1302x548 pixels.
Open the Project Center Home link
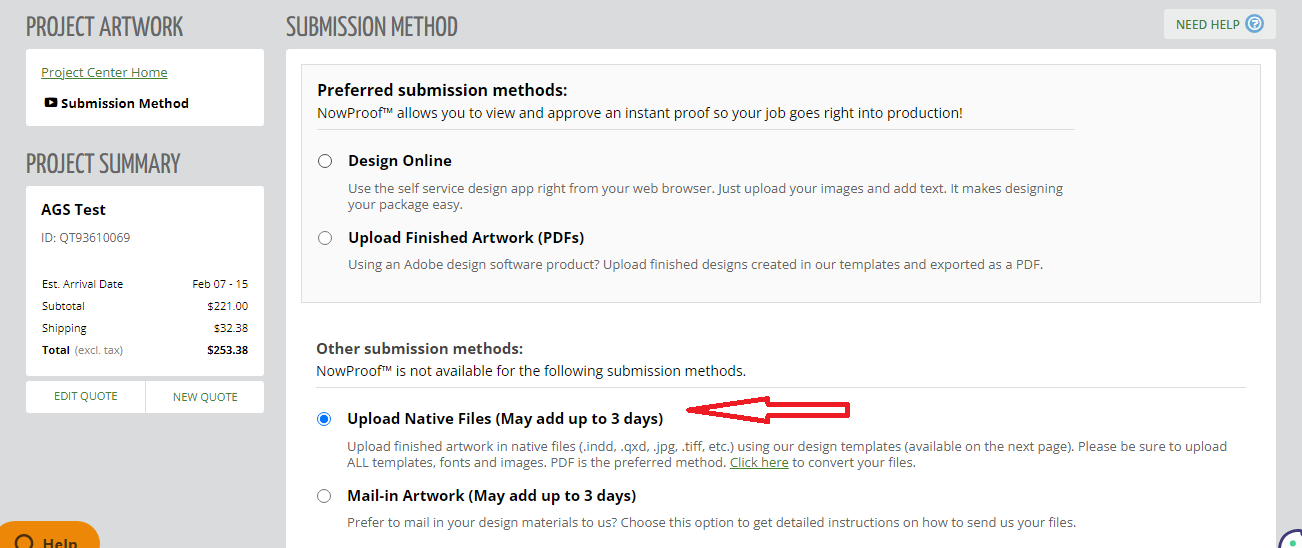tap(104, 72)
